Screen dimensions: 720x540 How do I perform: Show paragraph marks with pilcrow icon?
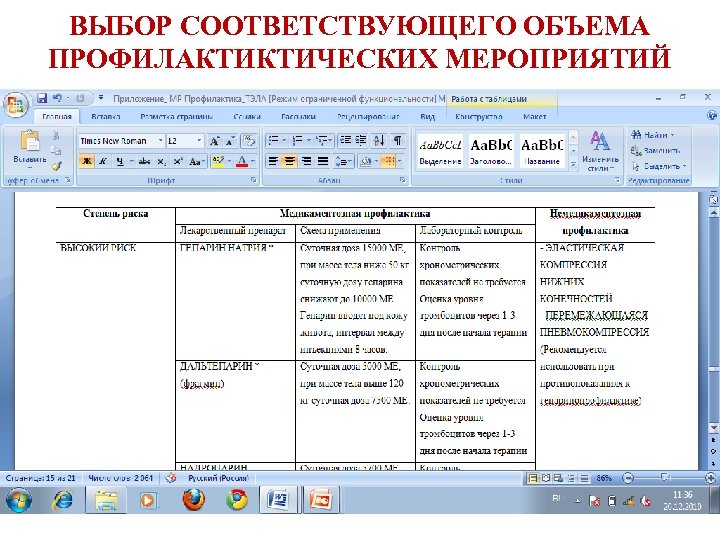click(x=398, y=140)
